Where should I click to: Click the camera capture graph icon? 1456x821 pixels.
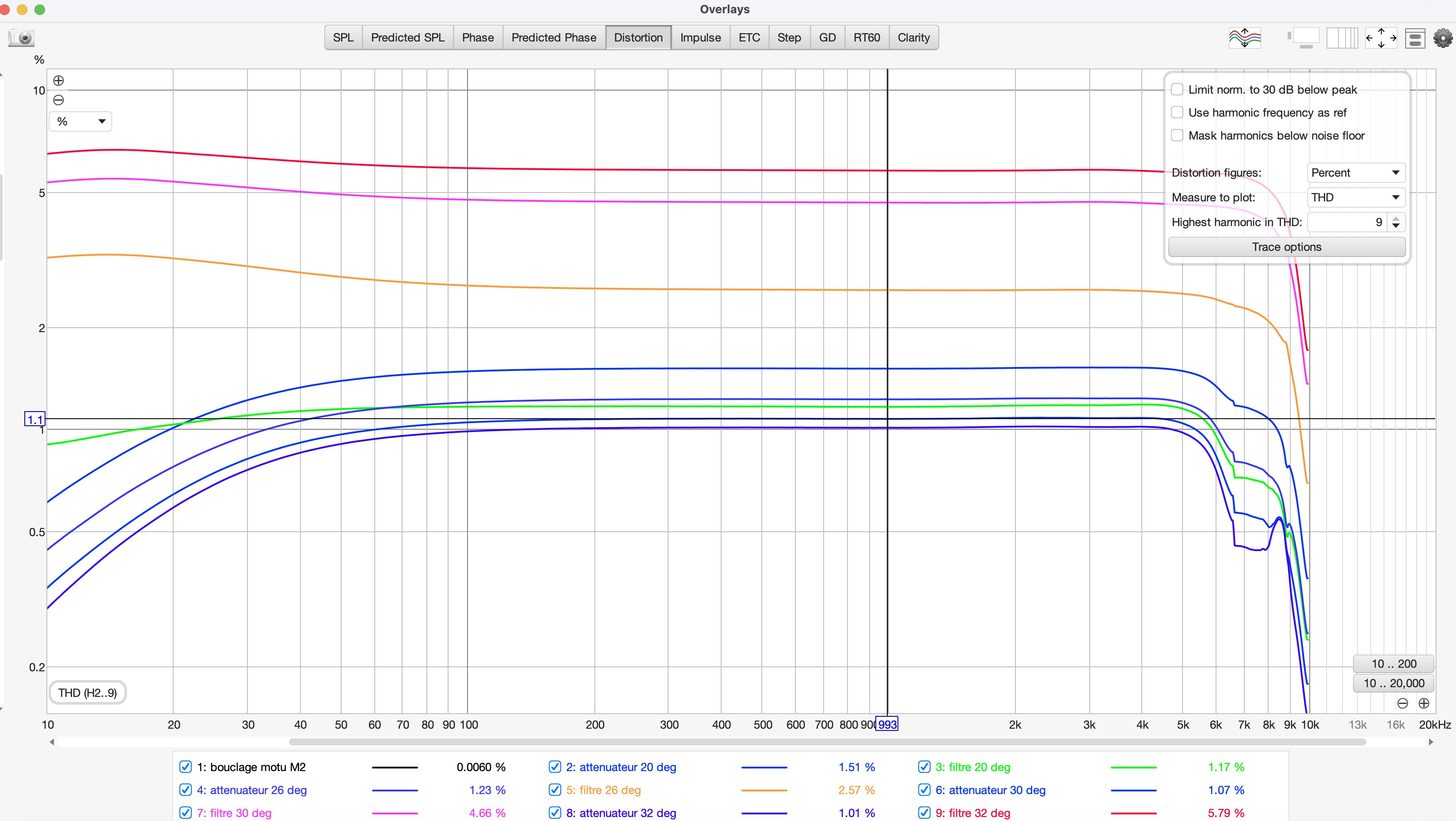pos(23,38)
